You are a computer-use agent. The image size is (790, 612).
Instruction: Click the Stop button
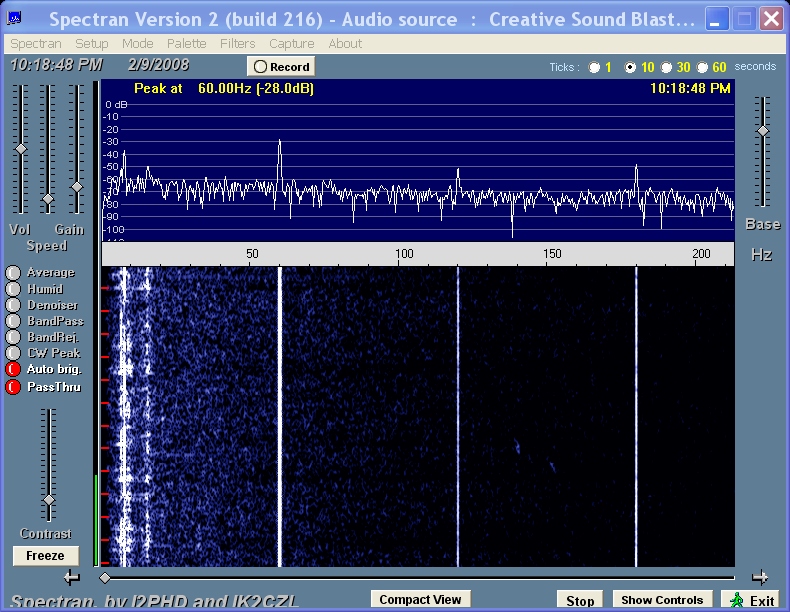(x=580, y=600)
